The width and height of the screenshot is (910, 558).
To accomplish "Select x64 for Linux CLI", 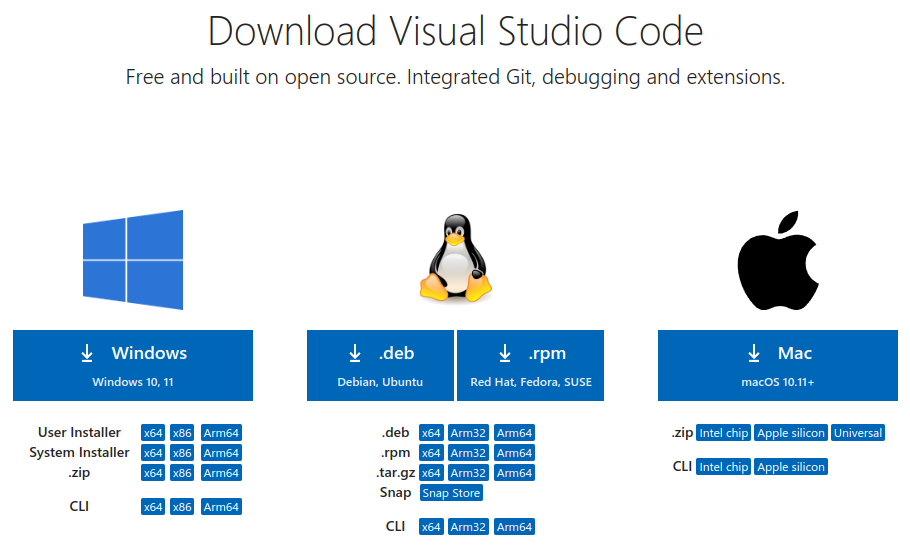I will tap(431, 527).
